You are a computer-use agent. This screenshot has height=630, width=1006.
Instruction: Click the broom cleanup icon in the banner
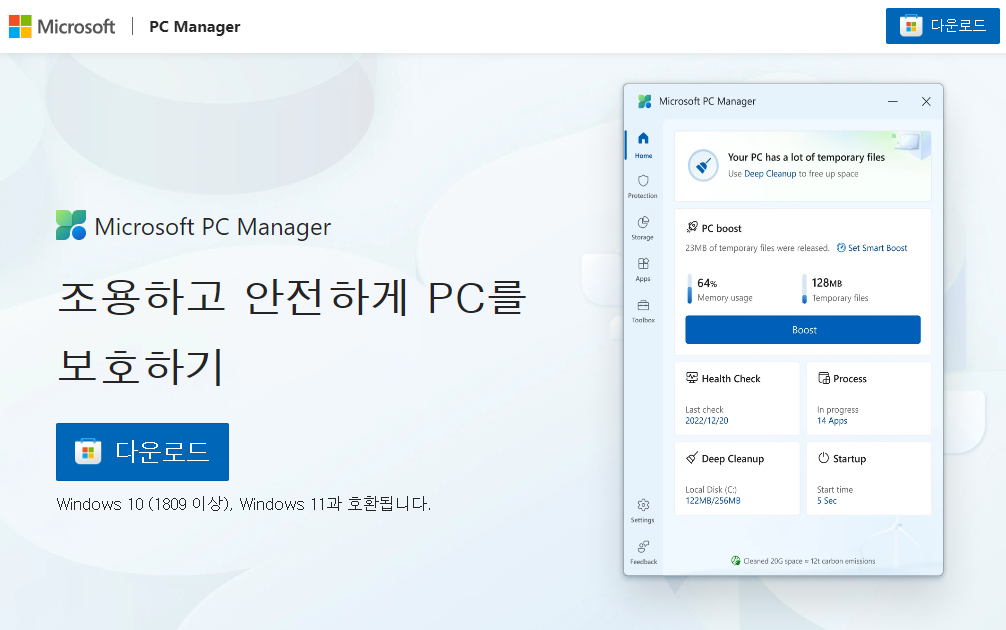tap(703, 165)
